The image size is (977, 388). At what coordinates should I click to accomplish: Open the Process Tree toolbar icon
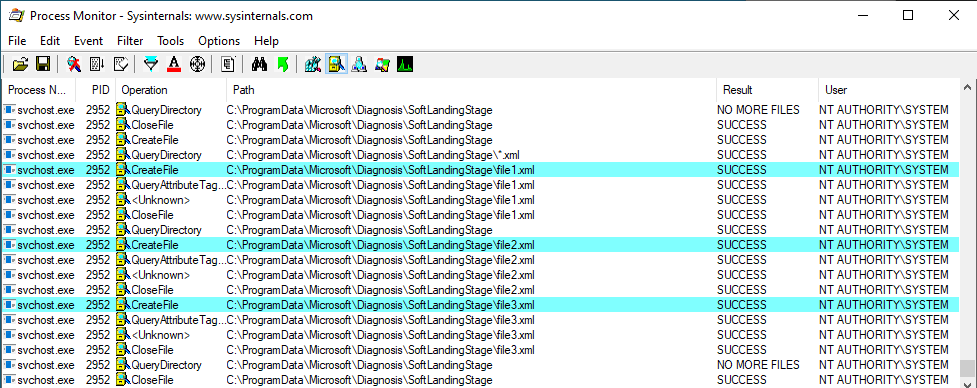point(228,64)
